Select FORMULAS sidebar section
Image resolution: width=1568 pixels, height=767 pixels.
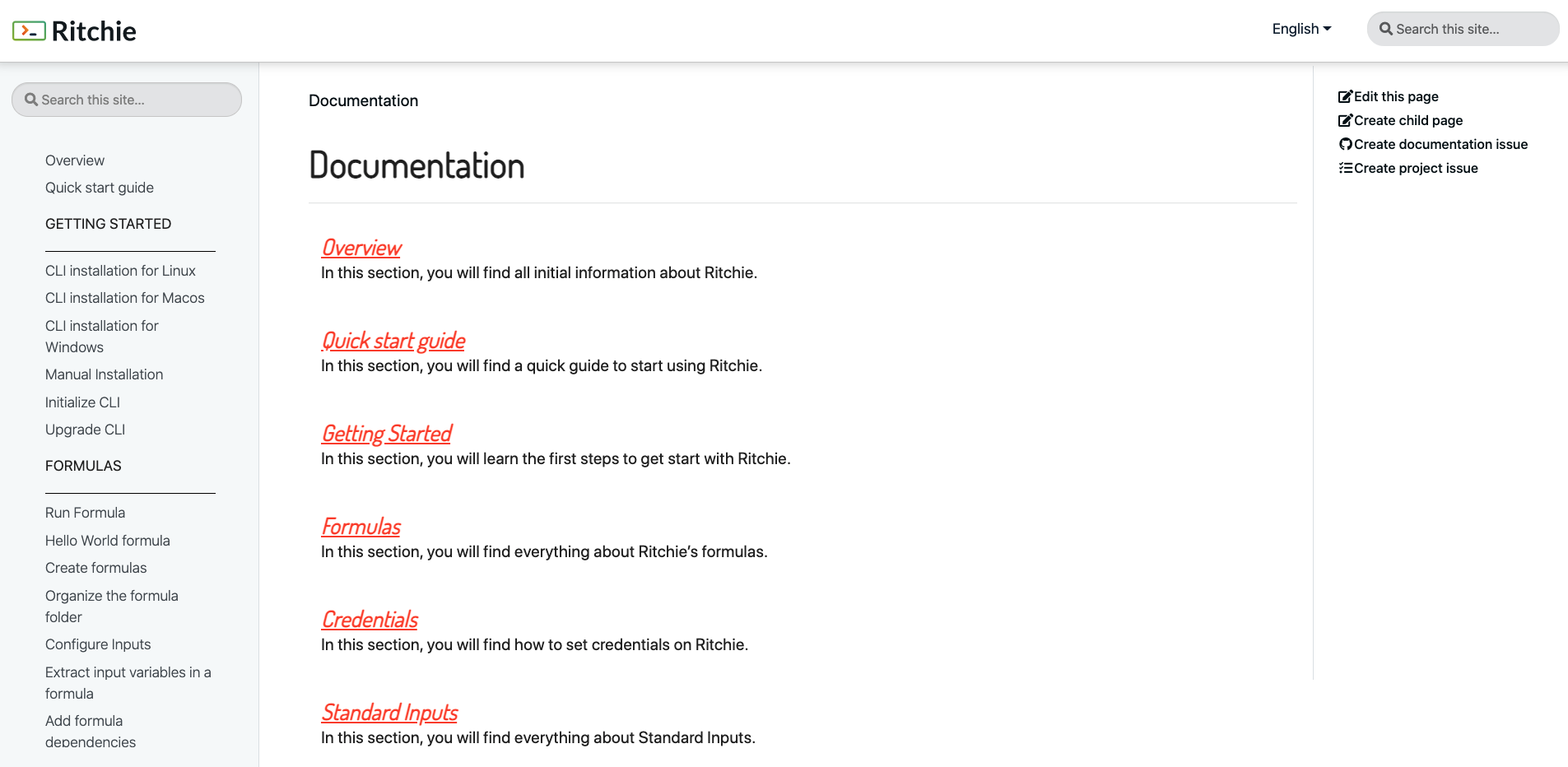83,466
